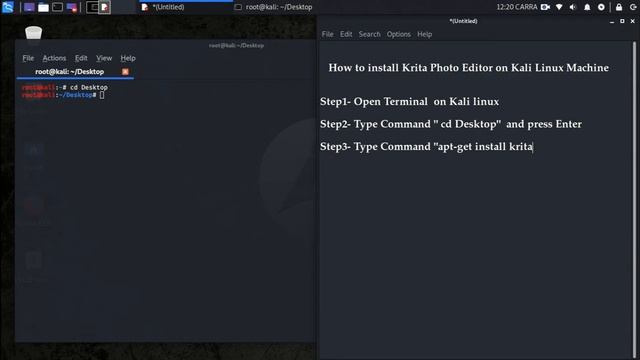Click the clock showing 12:20 in the panel
Viewport: 640px width, 360px height.
click(517, 7)
